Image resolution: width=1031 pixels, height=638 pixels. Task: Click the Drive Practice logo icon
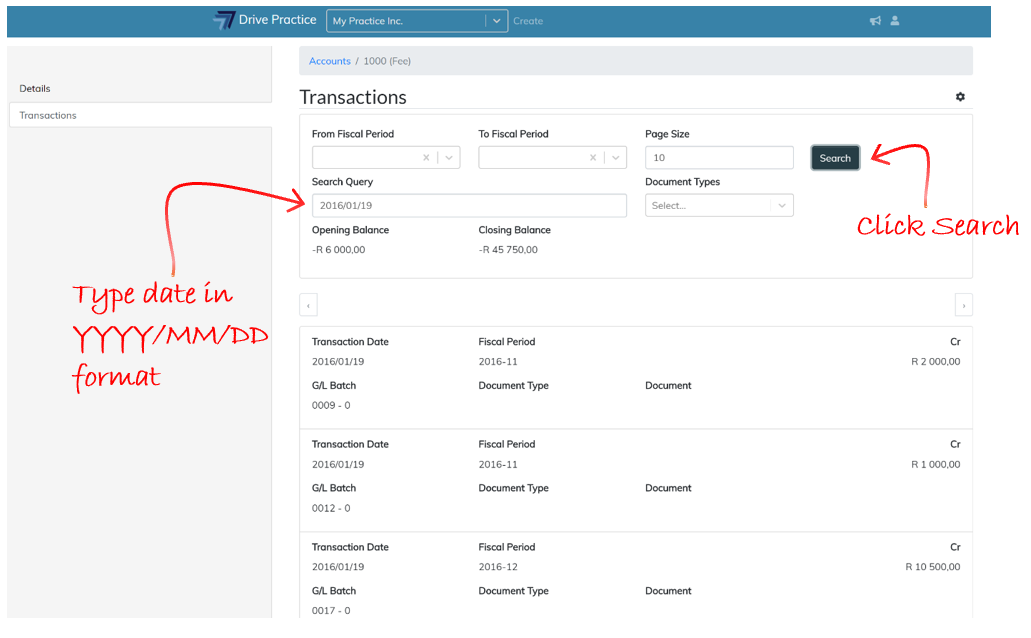pyautogui.click(x=224, y=20)
